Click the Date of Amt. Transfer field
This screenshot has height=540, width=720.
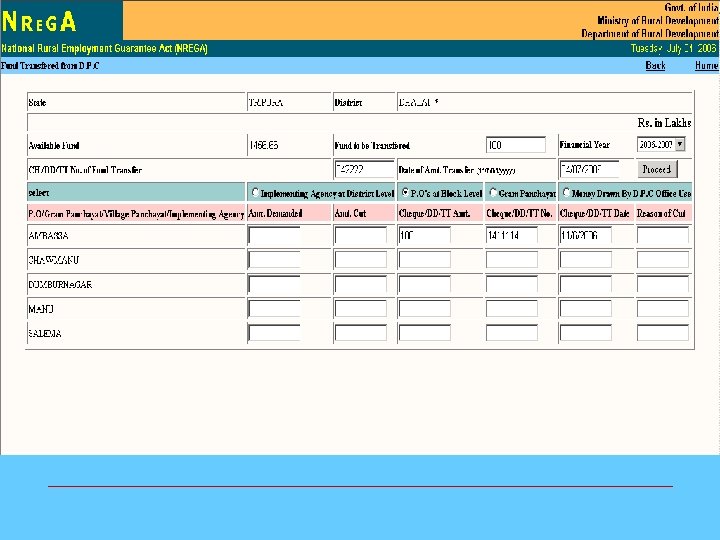[589, 169]
